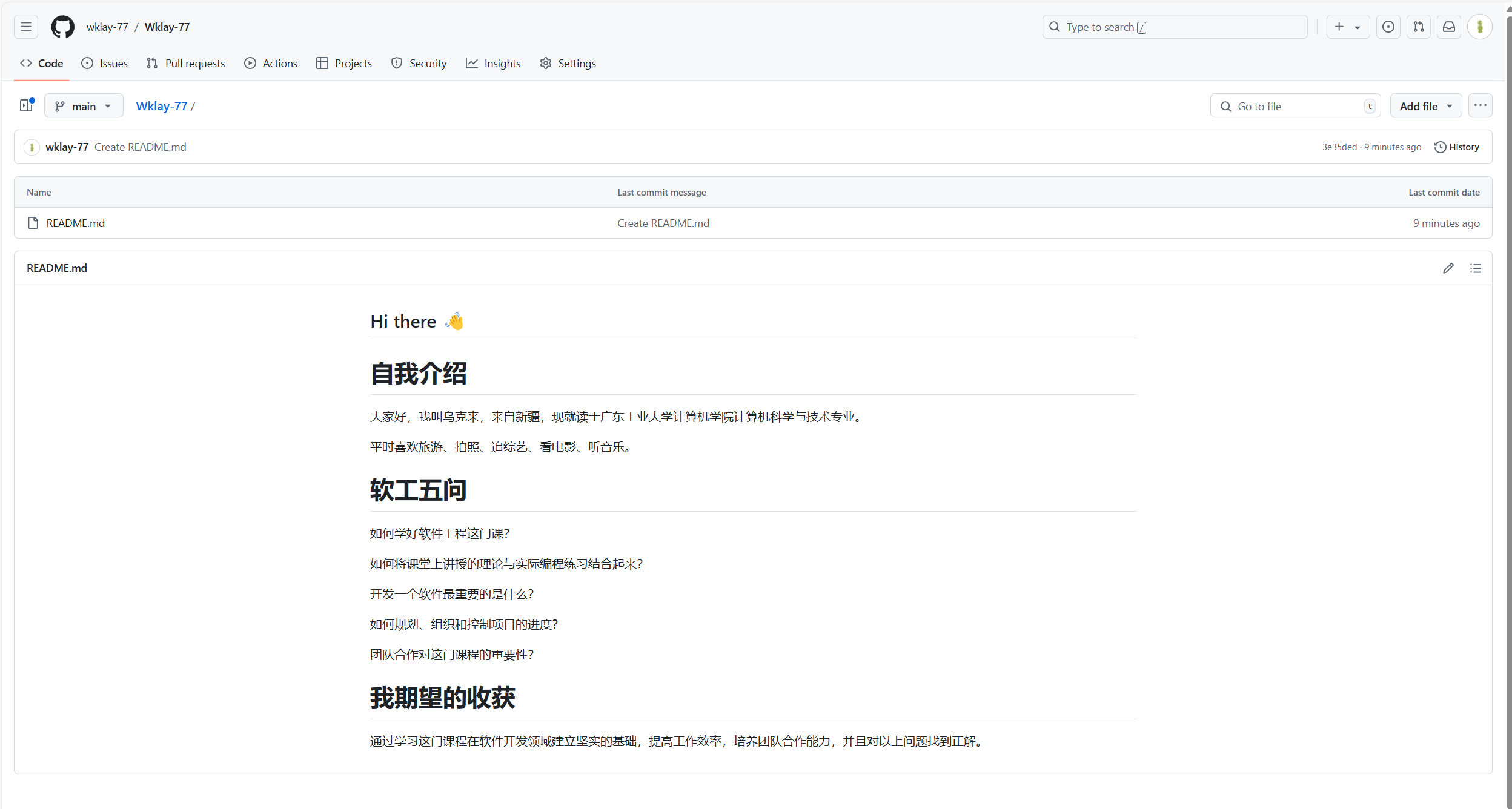View commit History link
1512x809 pixels.
(x=1456, y=147)
